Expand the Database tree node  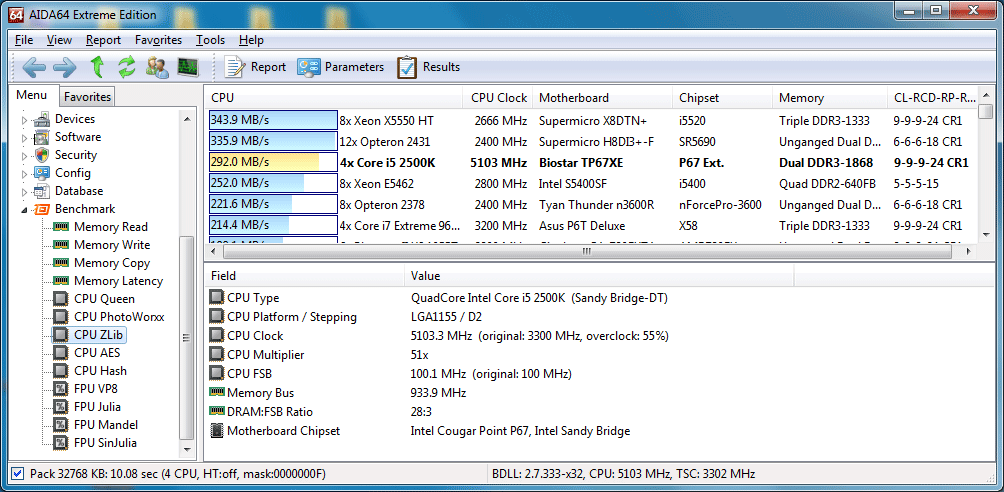click(25, 191)
